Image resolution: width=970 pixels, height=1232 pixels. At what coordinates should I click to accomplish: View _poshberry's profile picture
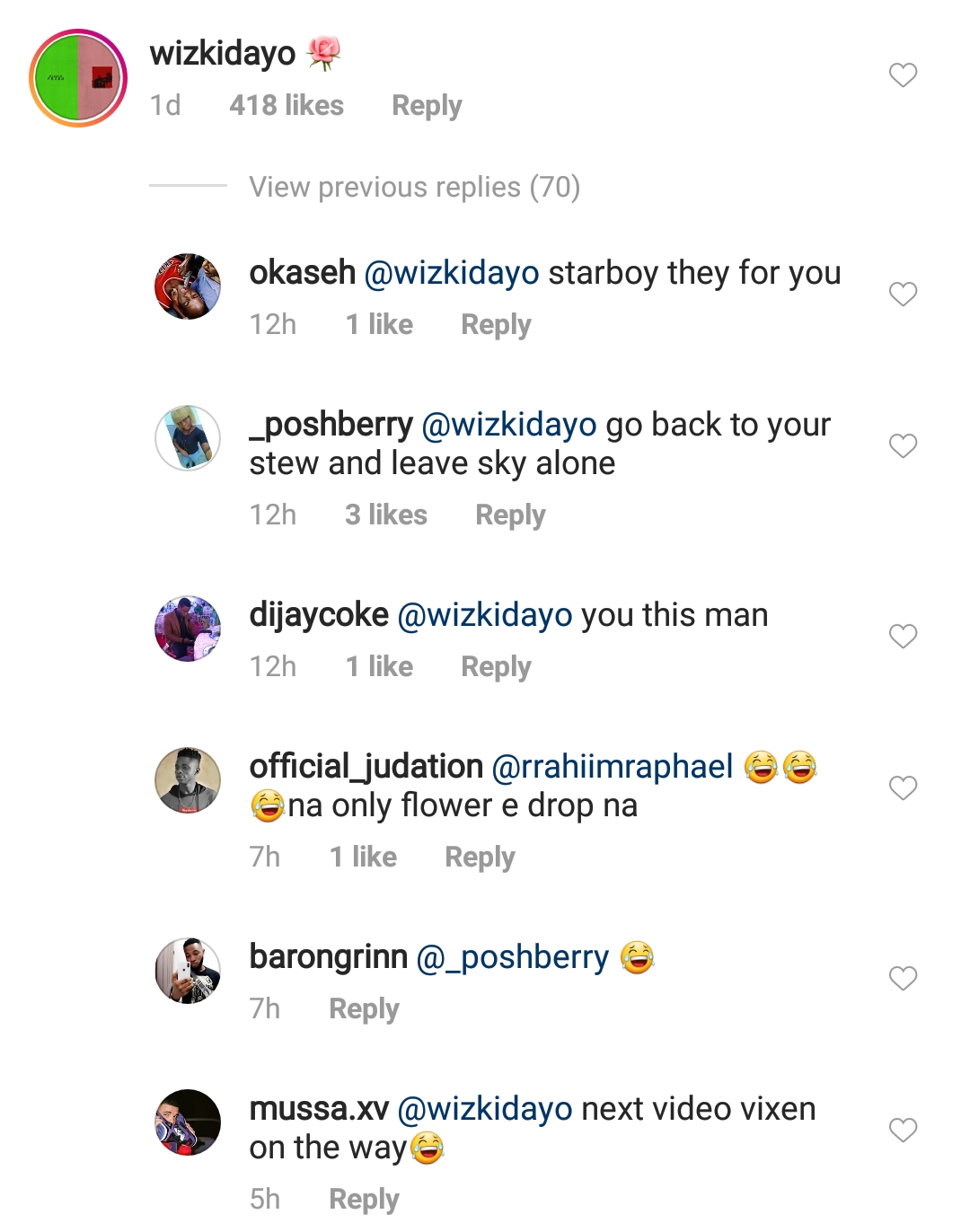188,438
